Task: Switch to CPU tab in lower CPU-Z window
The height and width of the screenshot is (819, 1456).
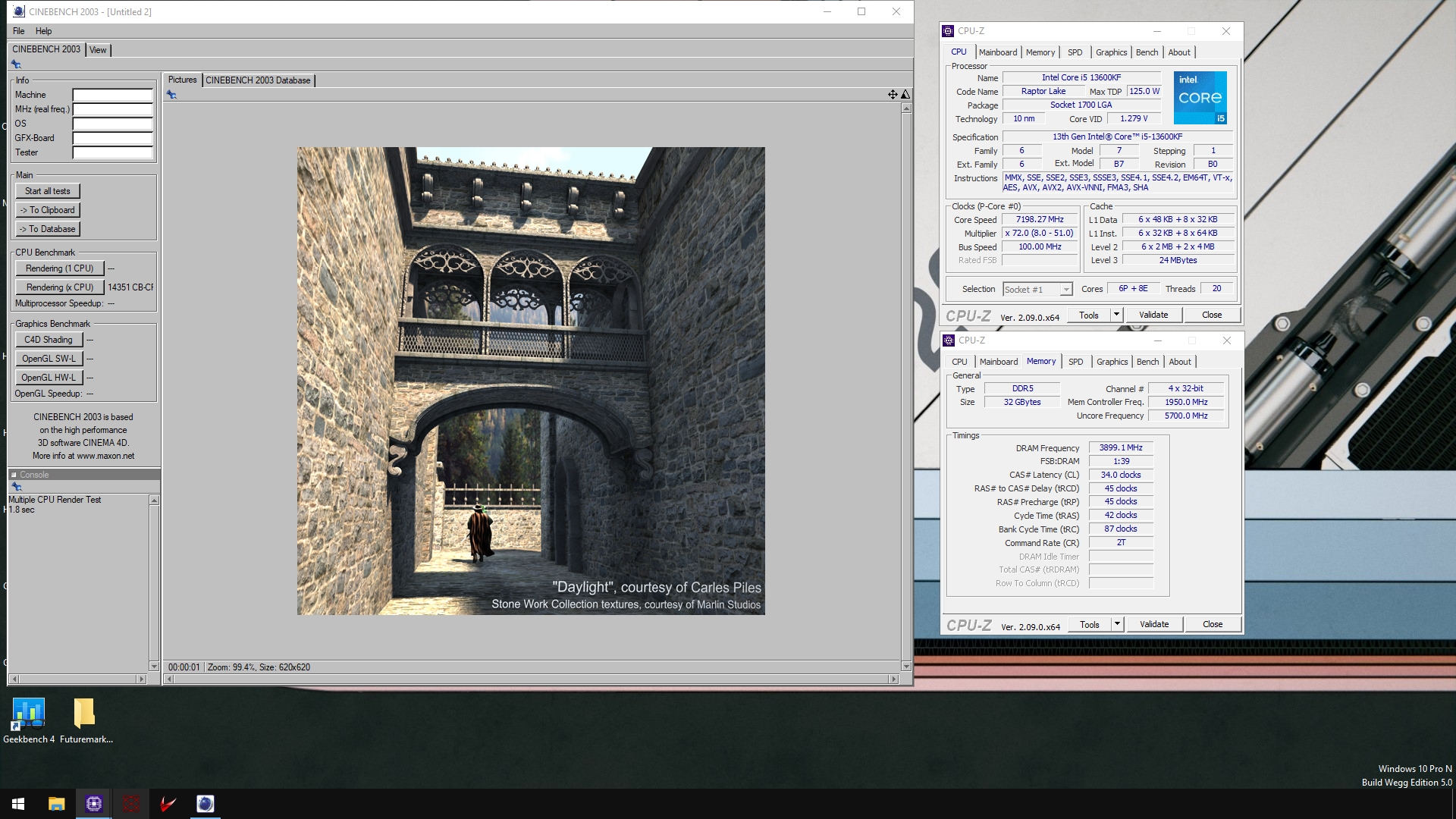Action: [959, 362]
